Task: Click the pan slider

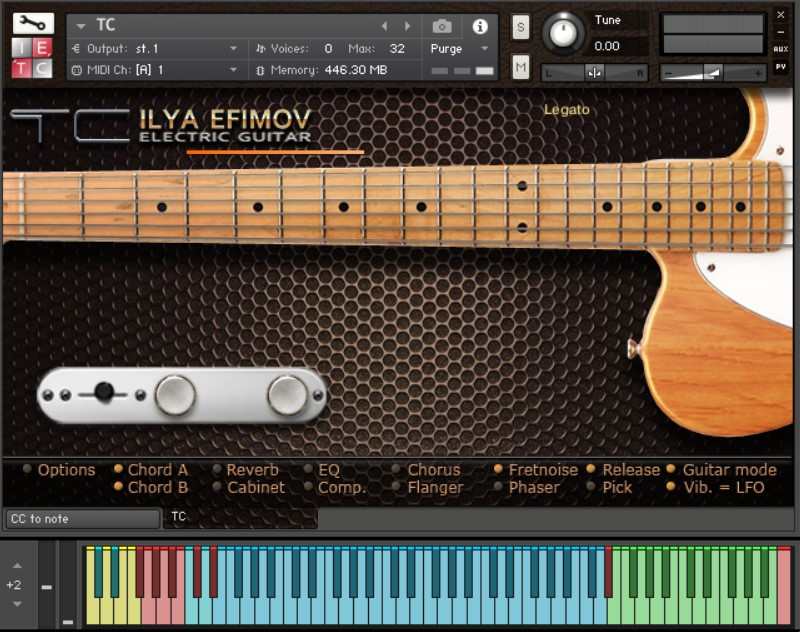Action: [594, 73]
